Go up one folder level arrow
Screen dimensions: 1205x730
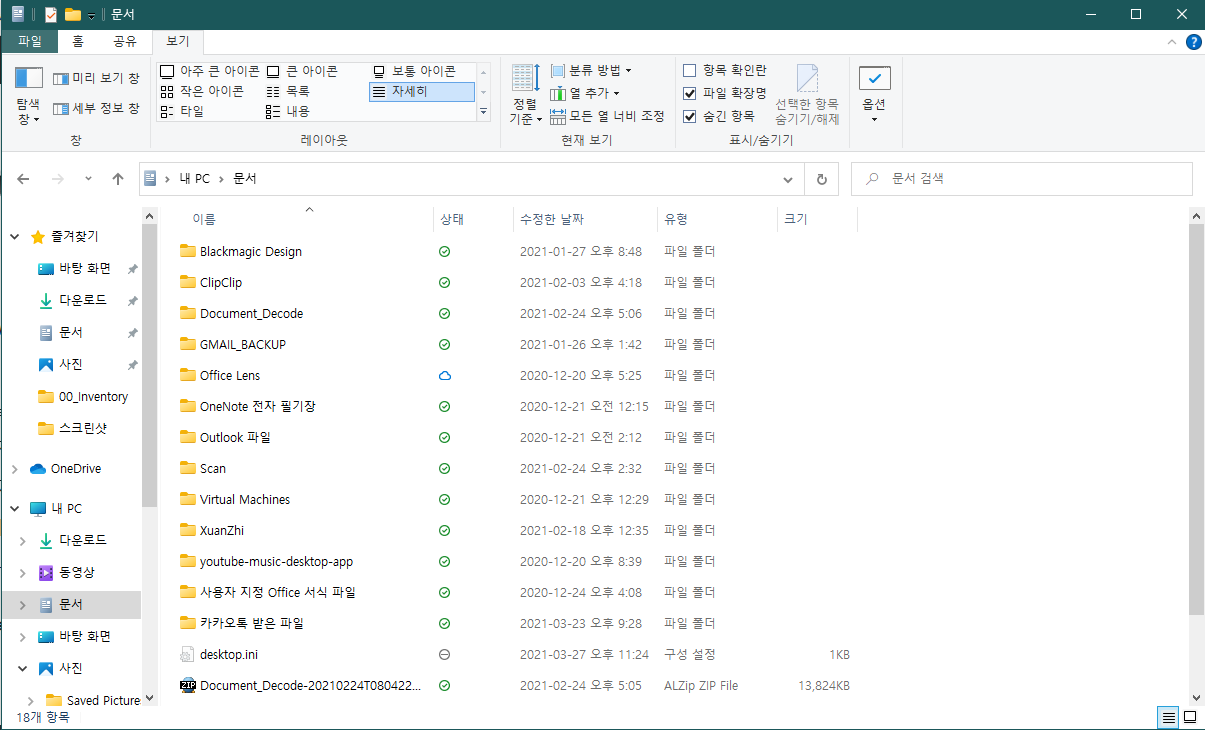(118, 179)
